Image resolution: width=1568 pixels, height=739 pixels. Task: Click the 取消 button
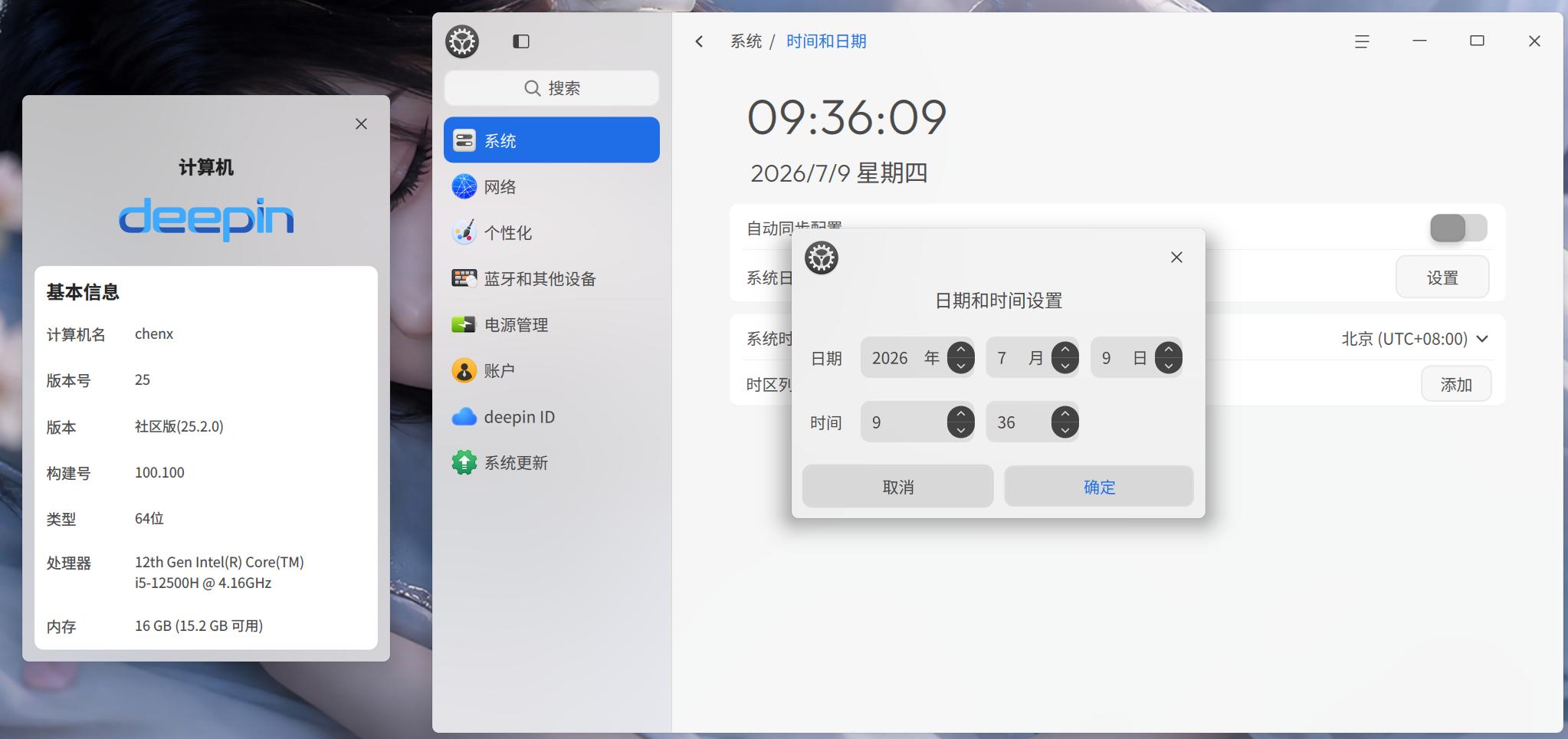tap(897, 487)
